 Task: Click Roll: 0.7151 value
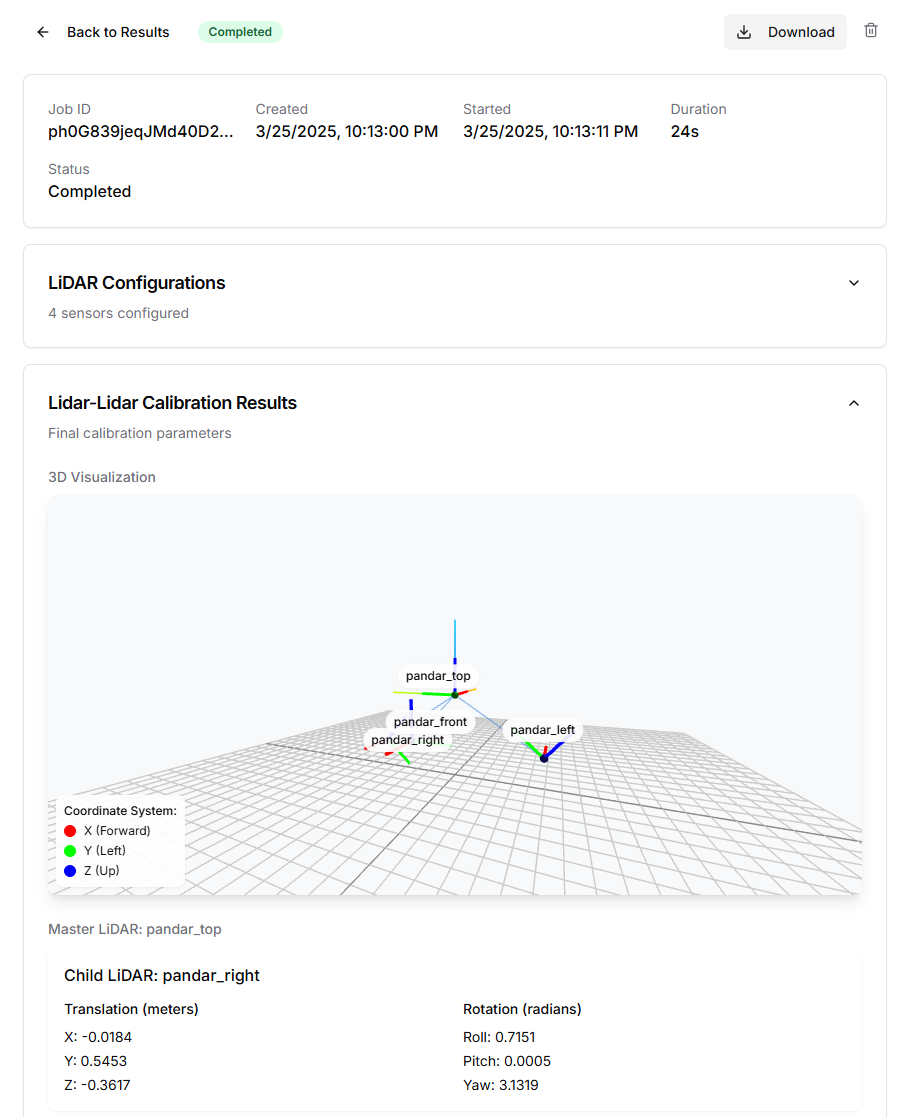499,1037
